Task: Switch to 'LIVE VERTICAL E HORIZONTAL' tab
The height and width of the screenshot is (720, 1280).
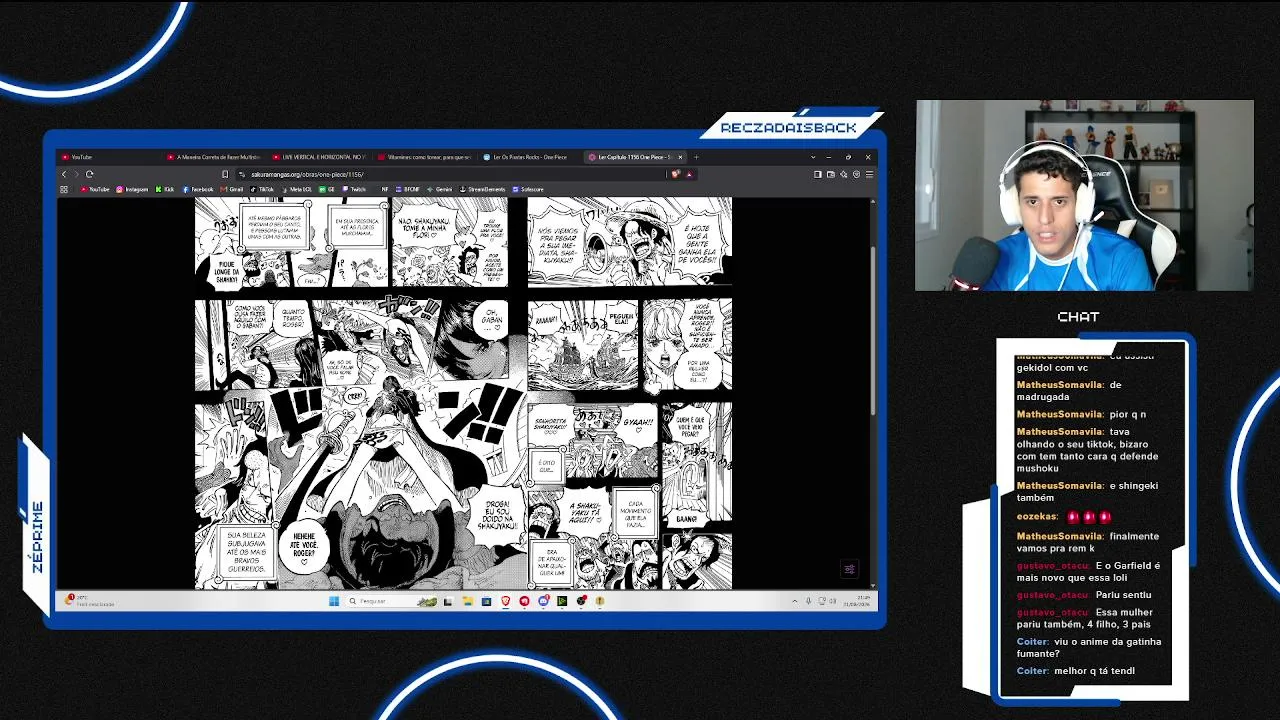Action: [x=319, y=157]
